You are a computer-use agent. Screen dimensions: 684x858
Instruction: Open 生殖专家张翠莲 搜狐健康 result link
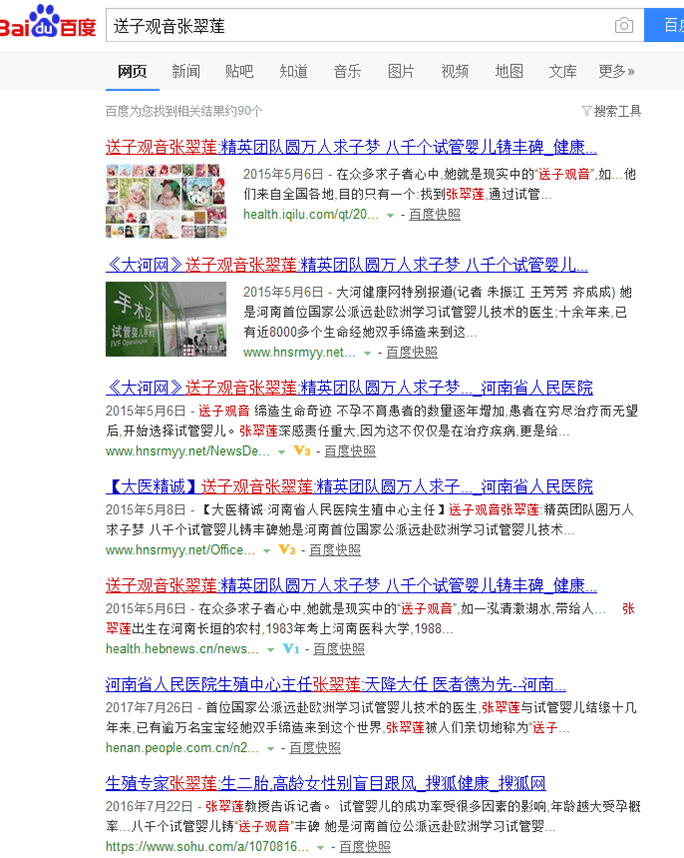point(326,783)
